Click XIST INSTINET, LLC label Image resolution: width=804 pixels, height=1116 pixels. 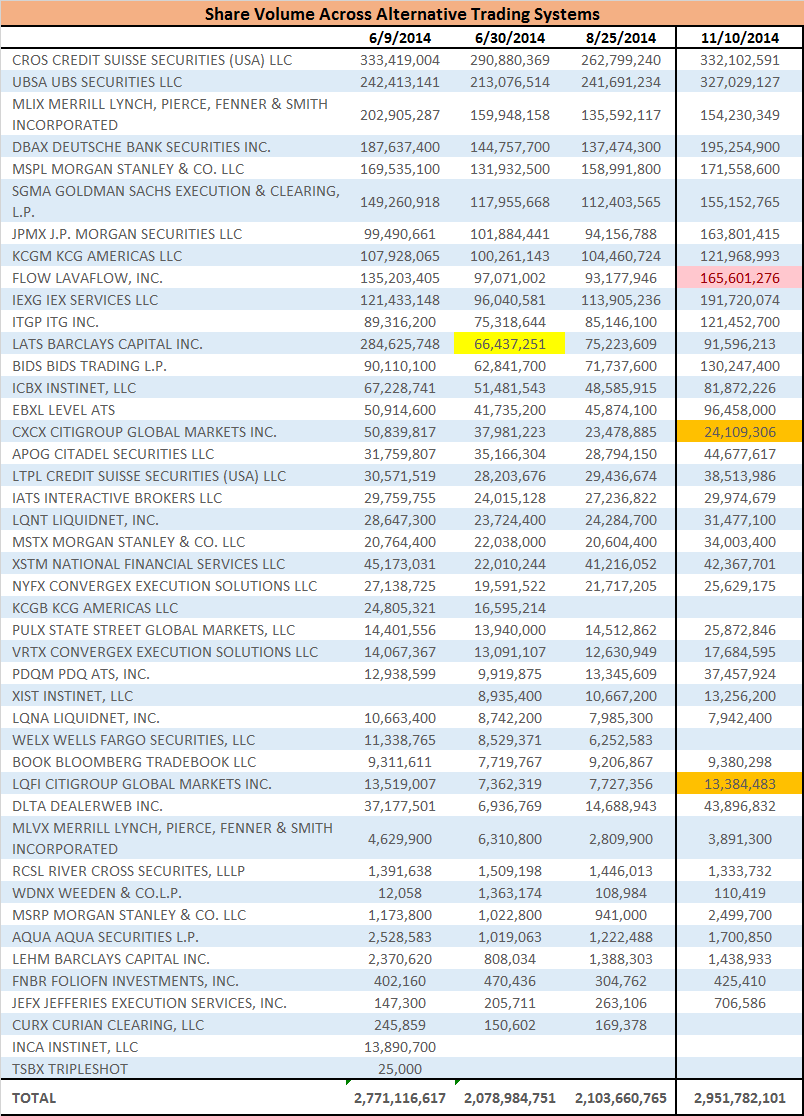pos(73,698)
